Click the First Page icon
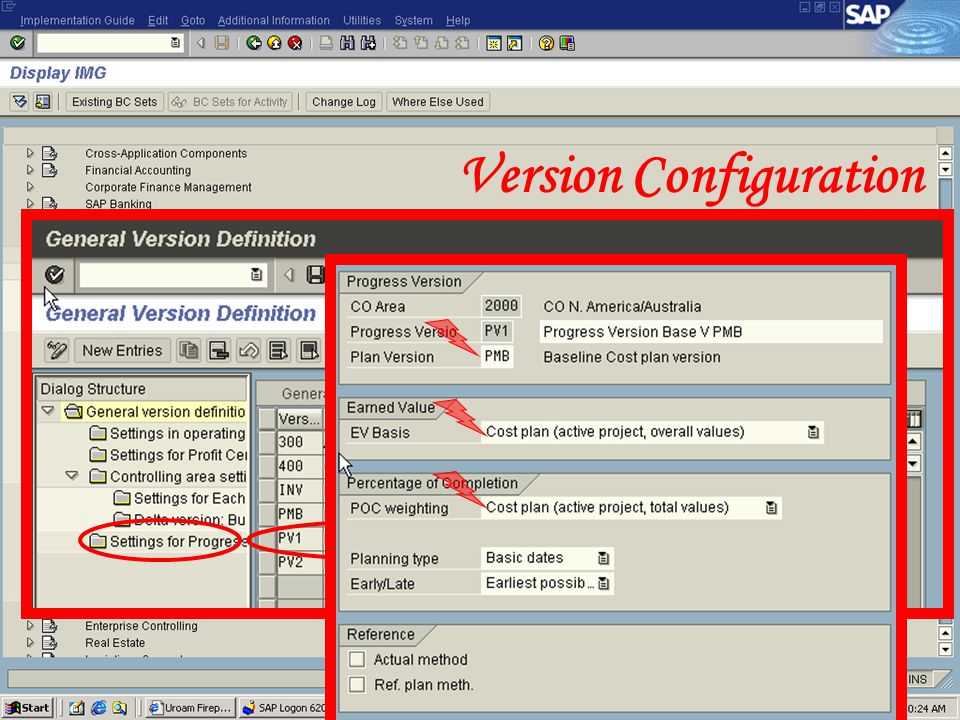Screen dimensions: 960x720 pyautogui.click(x=400, y=43)
